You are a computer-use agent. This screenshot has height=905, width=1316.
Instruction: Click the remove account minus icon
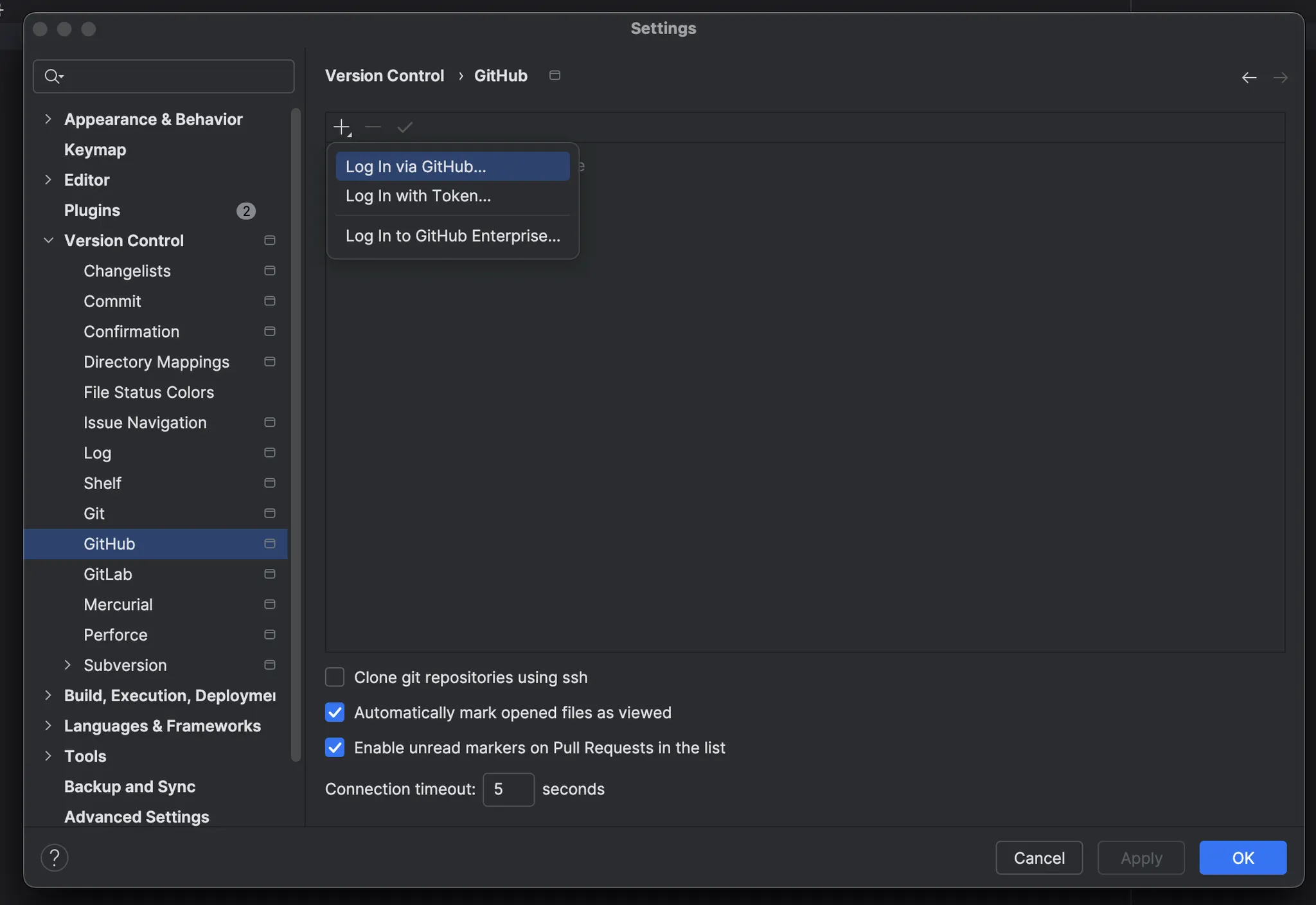click(x=373, y=127)
